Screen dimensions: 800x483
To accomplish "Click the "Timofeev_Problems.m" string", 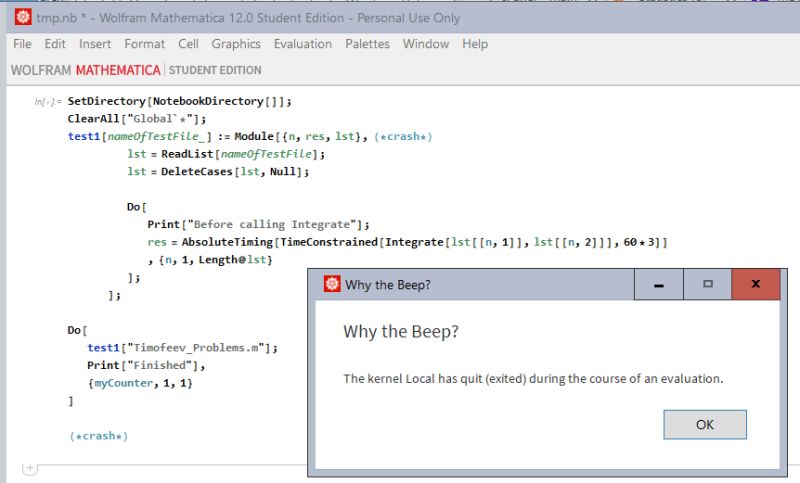I will point(198,348).
